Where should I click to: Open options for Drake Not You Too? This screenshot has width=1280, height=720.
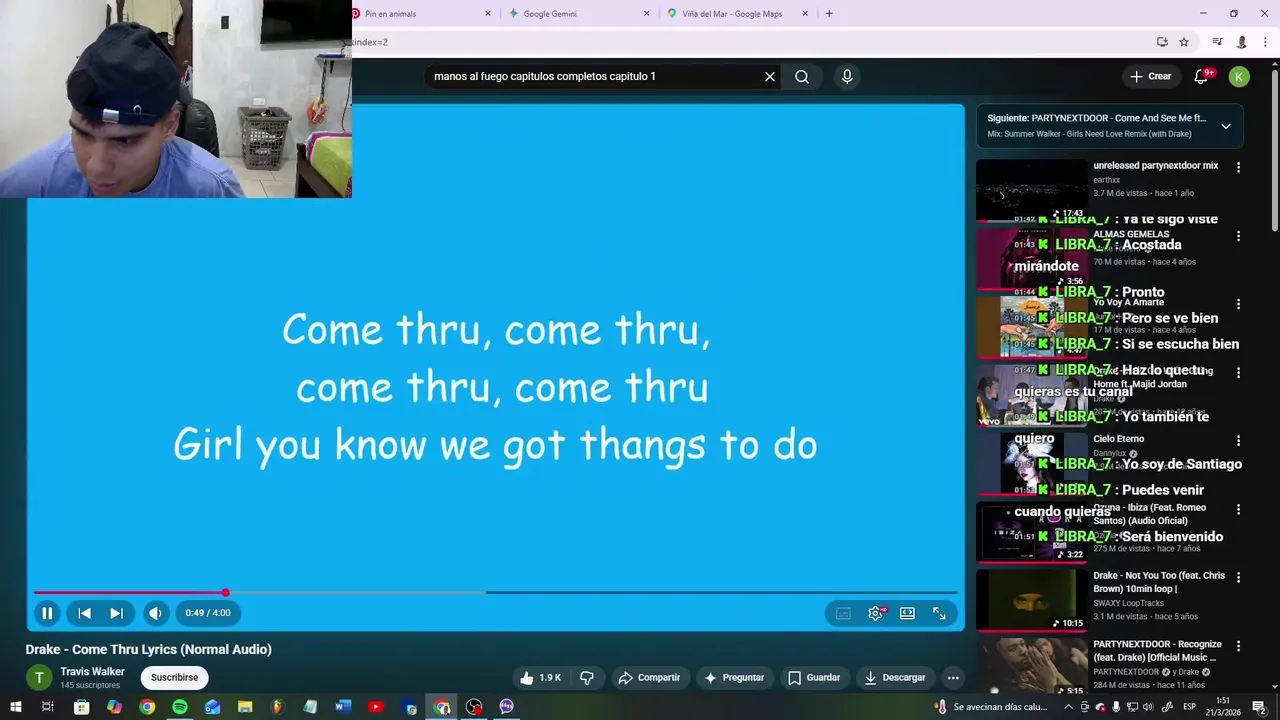coord(1238,577)
